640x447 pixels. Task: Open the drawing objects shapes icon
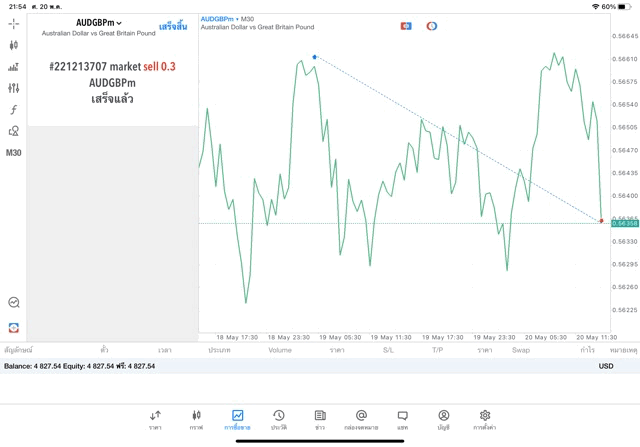point(13,131)
